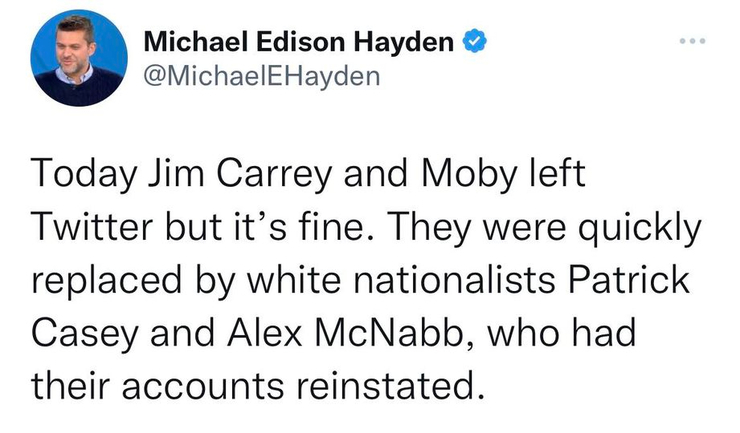The image size is (740, 433).
Task: Click the word "accounts" in last line
Action: (203, 387)
